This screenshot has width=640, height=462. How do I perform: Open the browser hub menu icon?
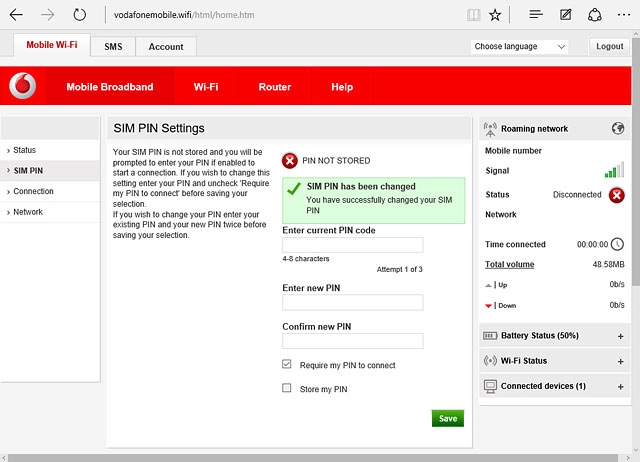click(536, 15)
